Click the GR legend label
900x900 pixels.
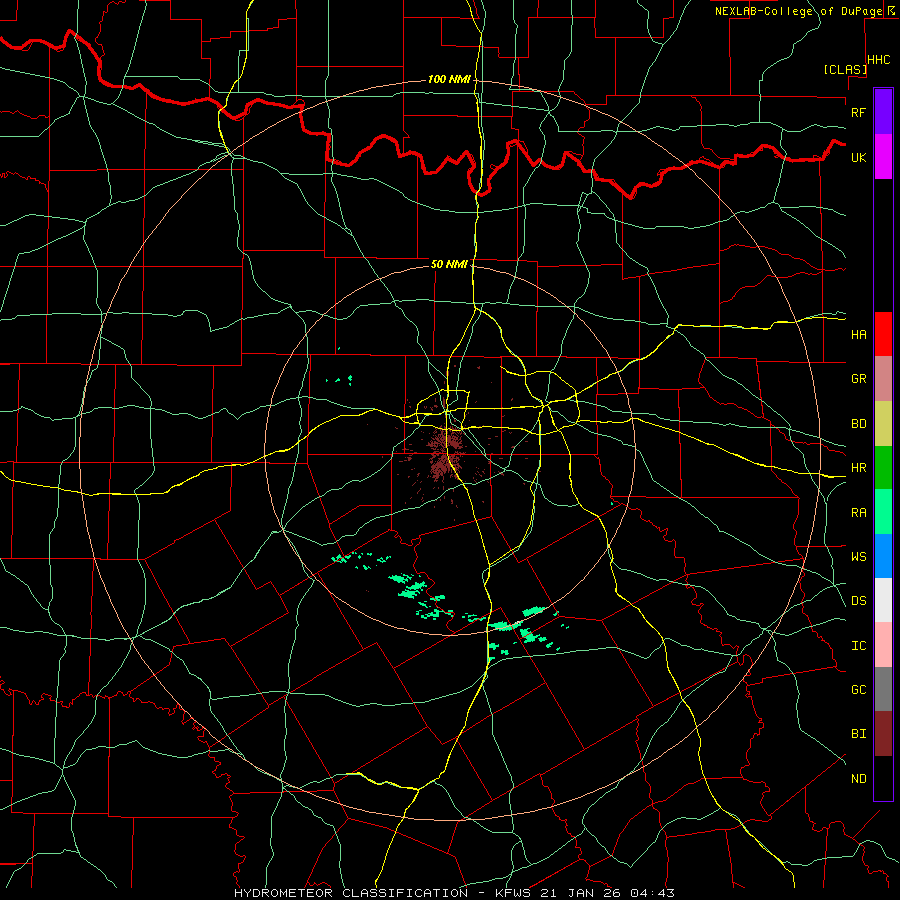858,379
